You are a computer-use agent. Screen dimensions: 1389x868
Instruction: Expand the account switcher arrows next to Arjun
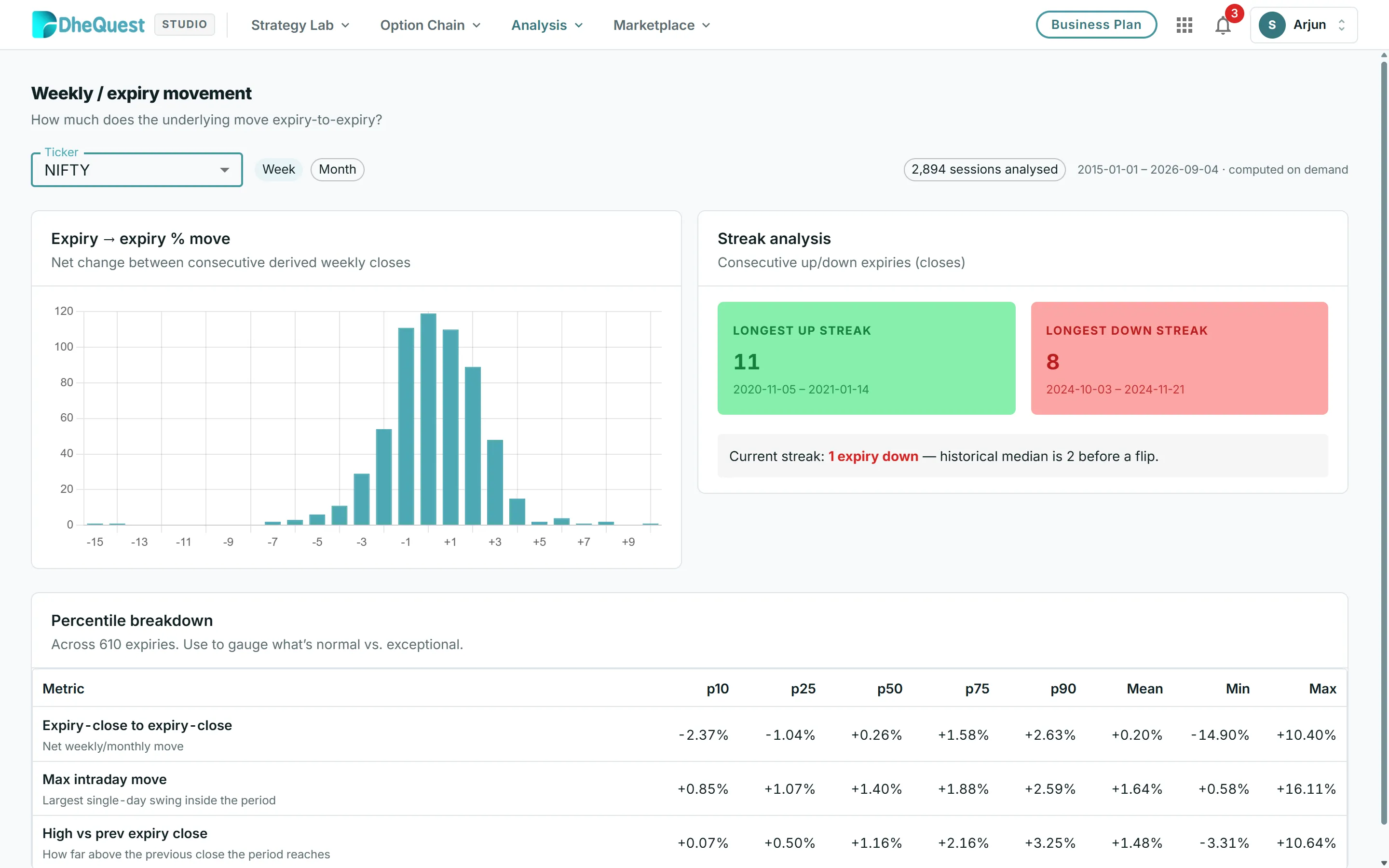[1341, 25]
